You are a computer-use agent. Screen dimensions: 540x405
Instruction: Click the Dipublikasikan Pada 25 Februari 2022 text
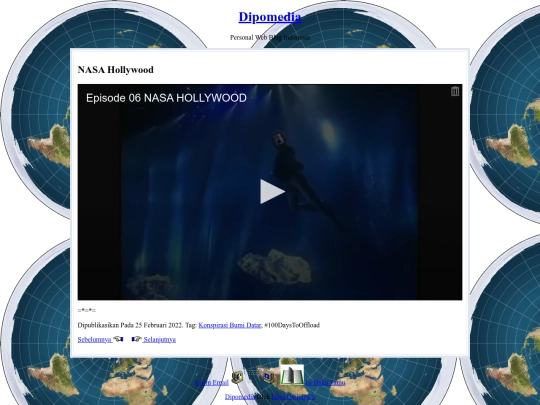coord(130,325)
